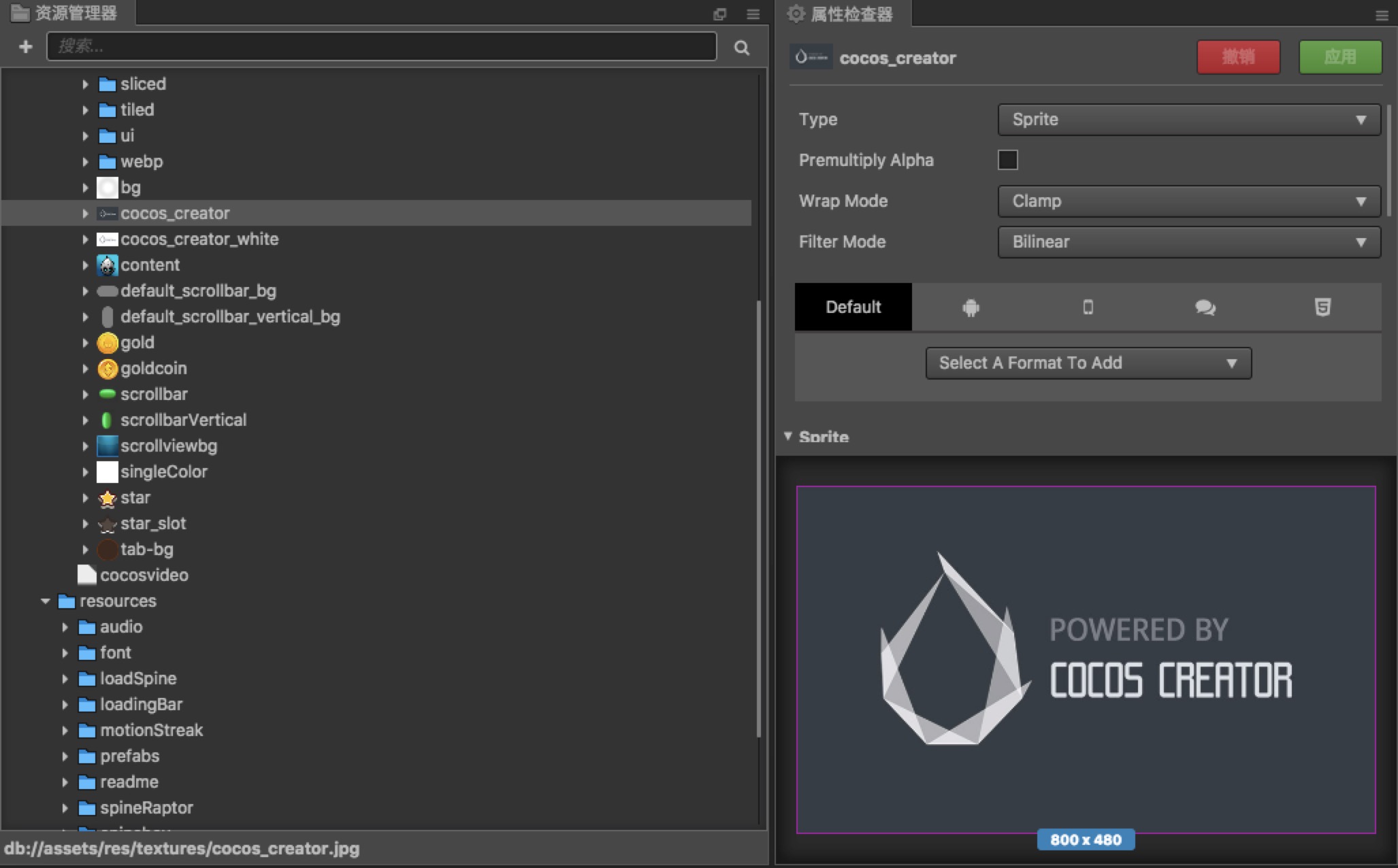
Task: Expand the spineRaptor folder
Action: coord(65,808)
